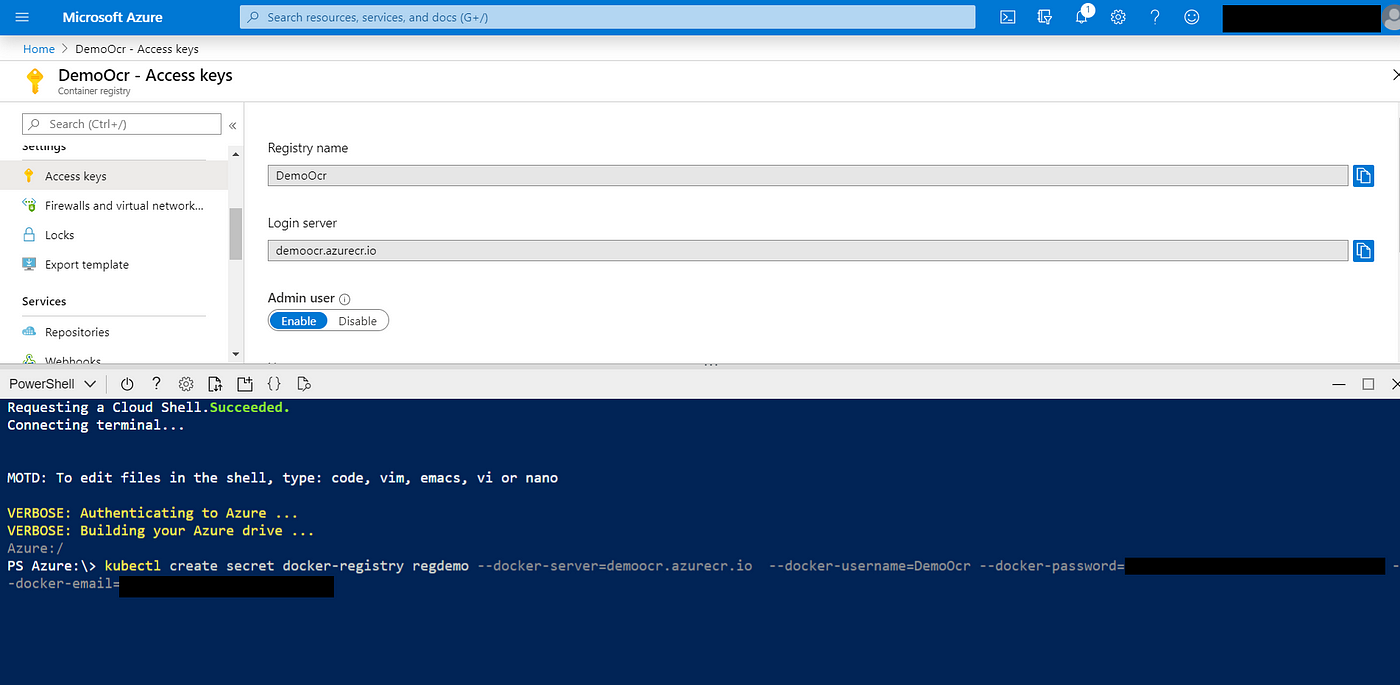Click the sidebar scroll up arrow
Screen dimensions: 1400x685
[x=236, y=154]
